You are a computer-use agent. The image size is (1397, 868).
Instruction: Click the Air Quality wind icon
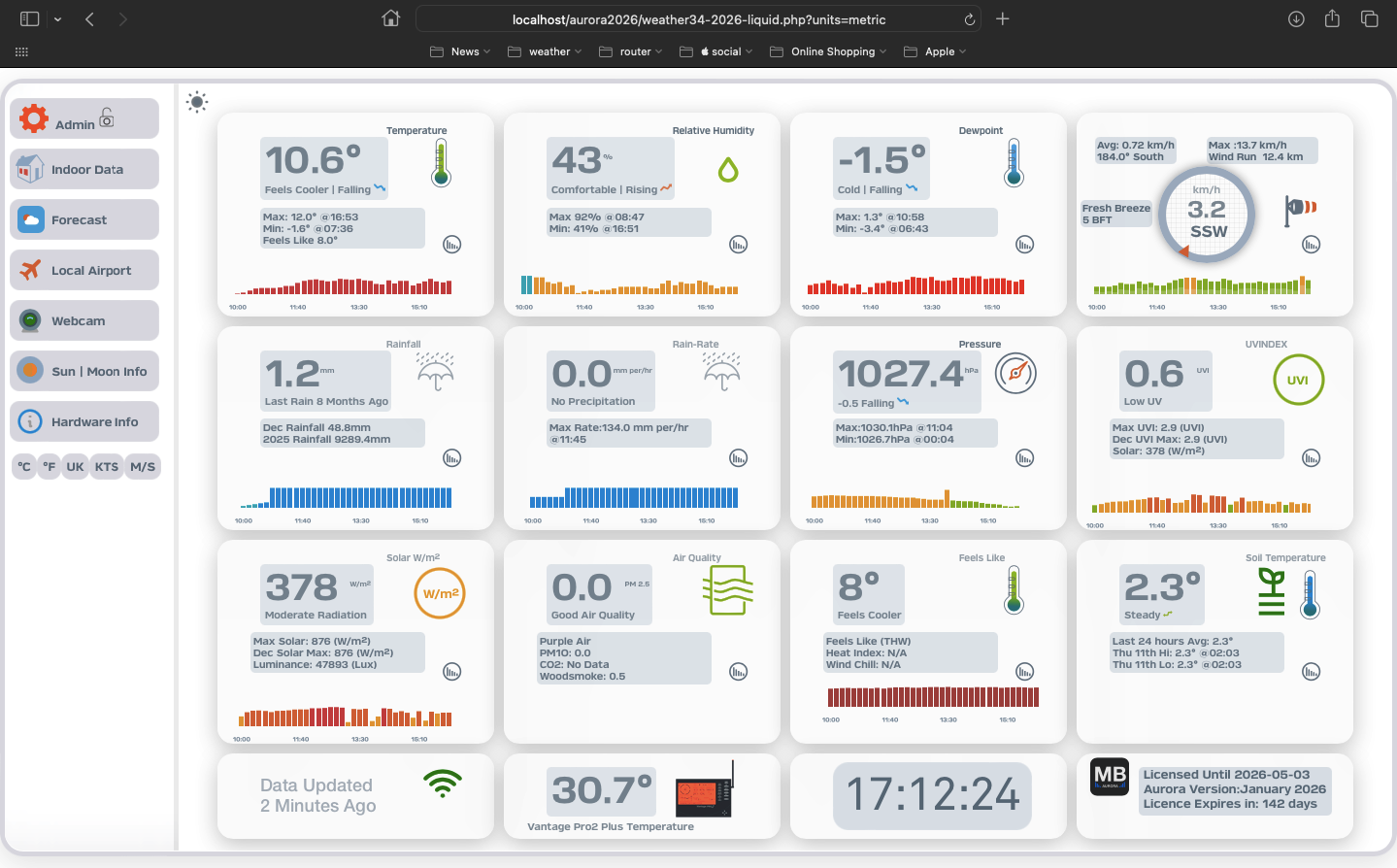point(727,590)
